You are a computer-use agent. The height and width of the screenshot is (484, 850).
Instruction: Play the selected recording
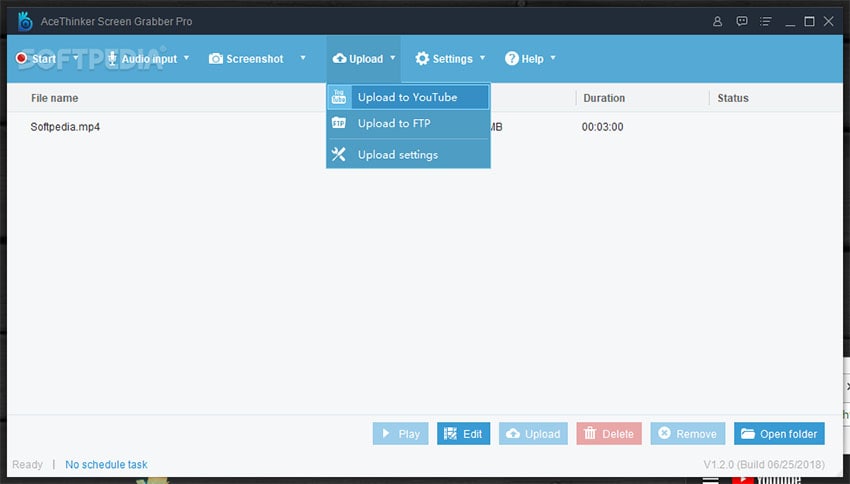point(401,434)
